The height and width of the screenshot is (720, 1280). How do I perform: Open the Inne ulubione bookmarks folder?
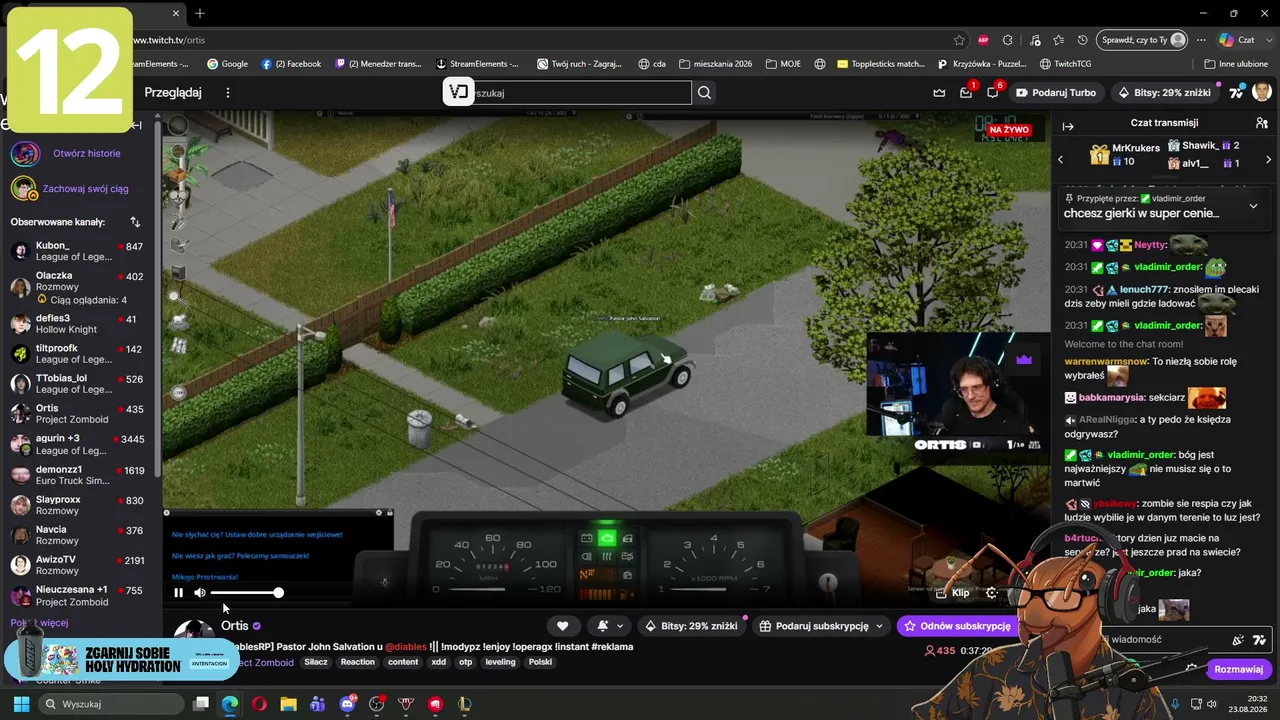click(1236, 64)
